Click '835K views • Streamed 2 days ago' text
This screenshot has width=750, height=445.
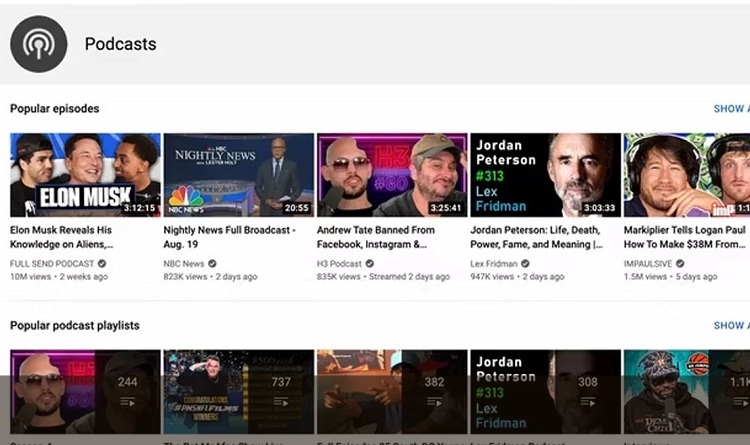click(x=383, y=277)
